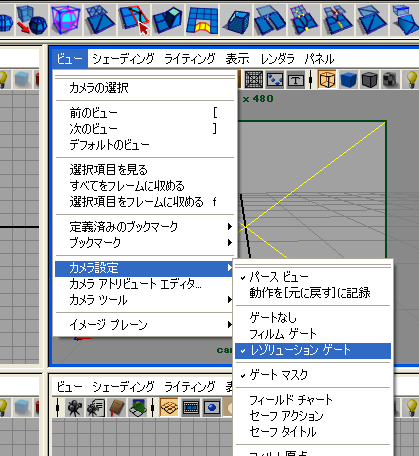Expand the イメージ プレーン submenu
419x456 pixels.
[144, 325]
